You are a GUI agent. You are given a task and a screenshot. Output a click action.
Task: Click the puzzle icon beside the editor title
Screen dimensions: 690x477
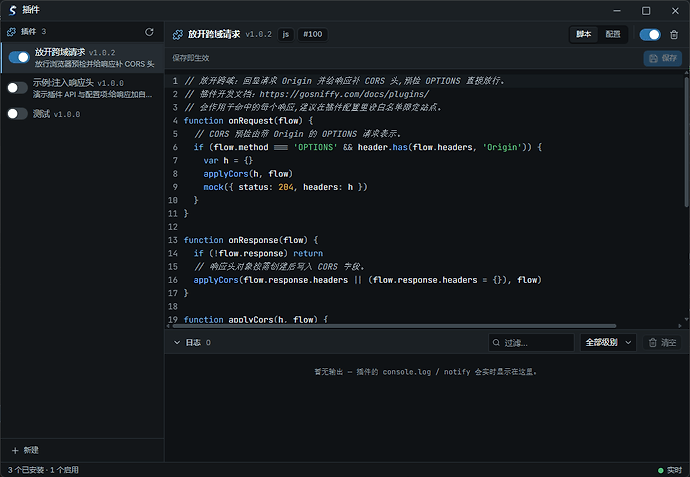(x=178, y=34)
